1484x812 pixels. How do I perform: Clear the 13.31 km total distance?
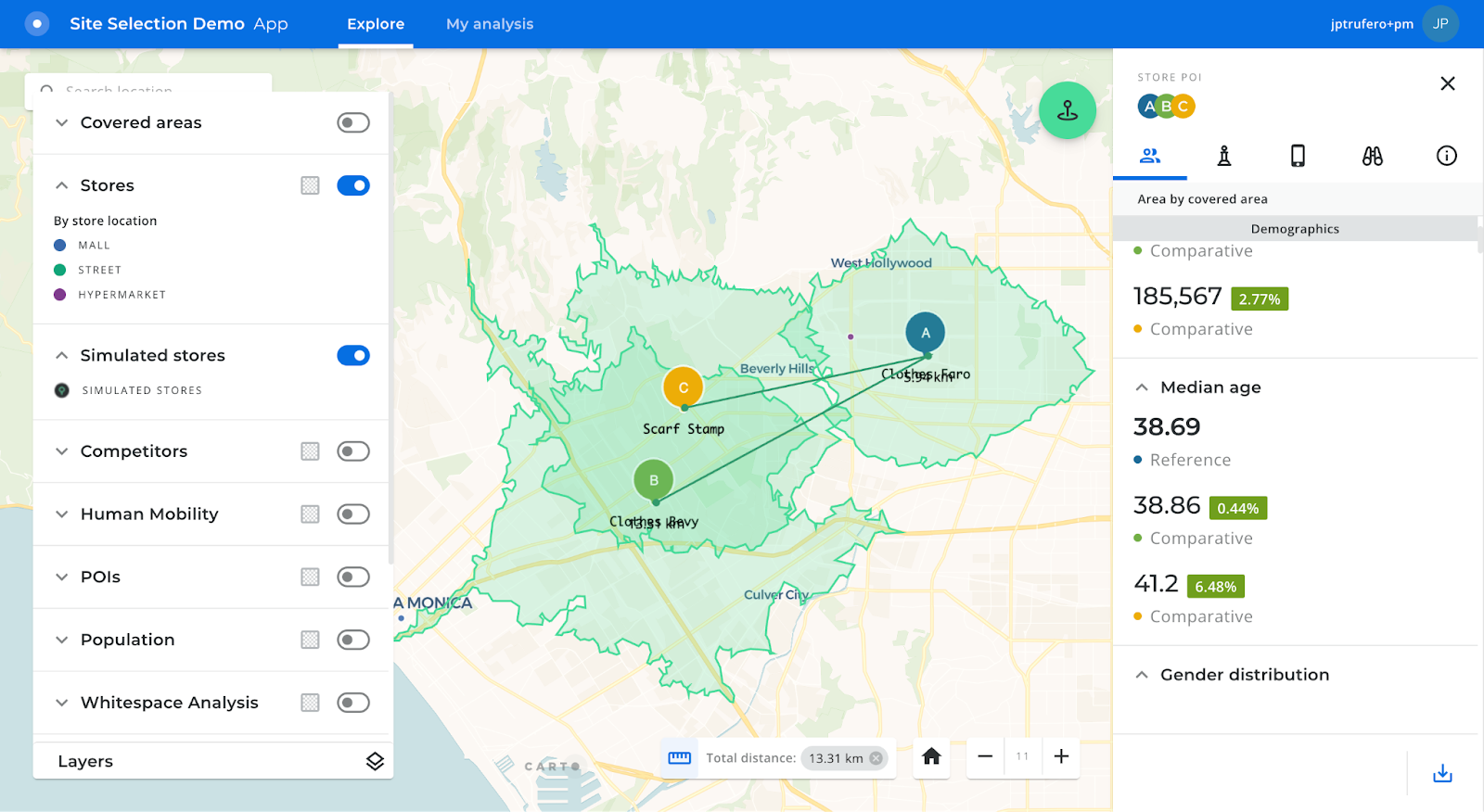pos(876,758)
